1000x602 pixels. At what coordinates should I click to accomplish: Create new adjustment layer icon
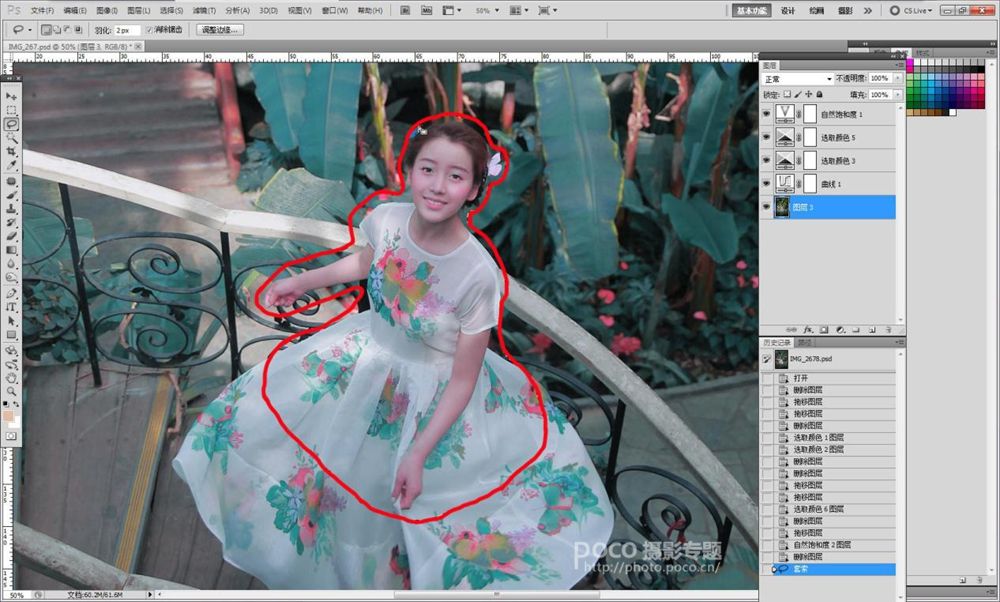(840, 330)
